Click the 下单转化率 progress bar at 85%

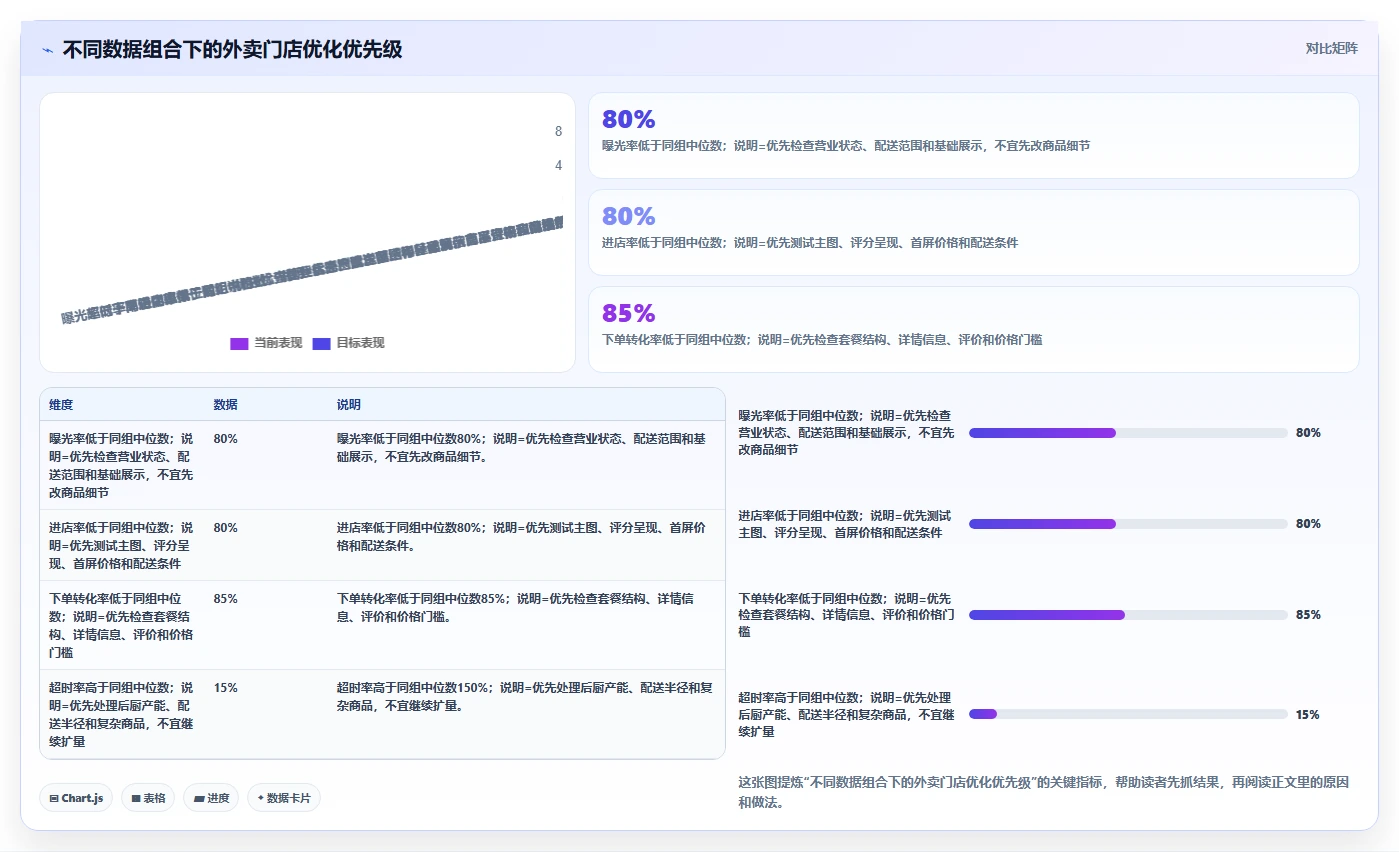[x=1128, y=615]
